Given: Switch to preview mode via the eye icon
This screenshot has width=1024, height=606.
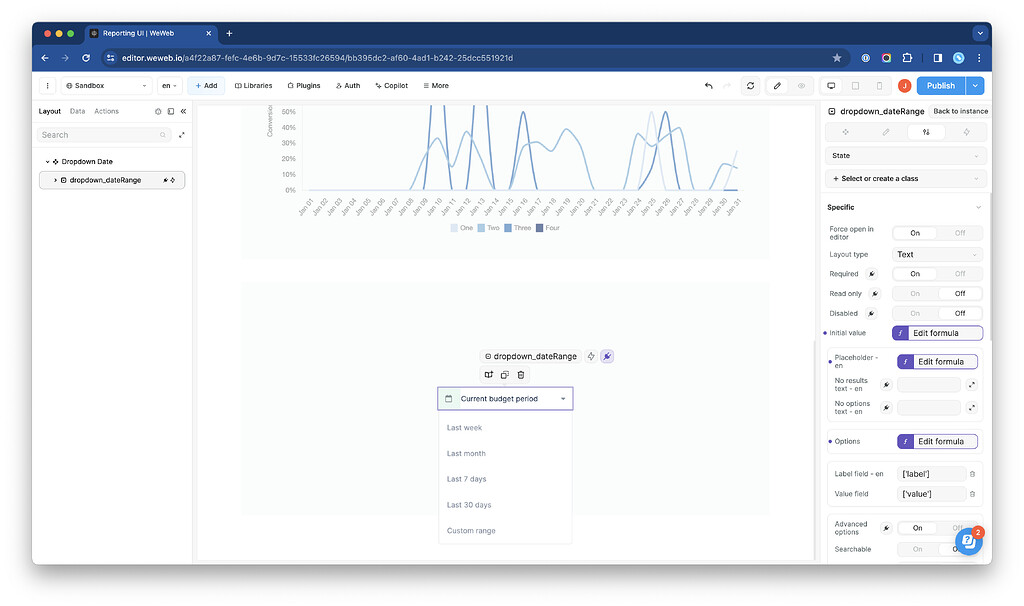Looking at the screenshot, I should (x=801, y=86).
